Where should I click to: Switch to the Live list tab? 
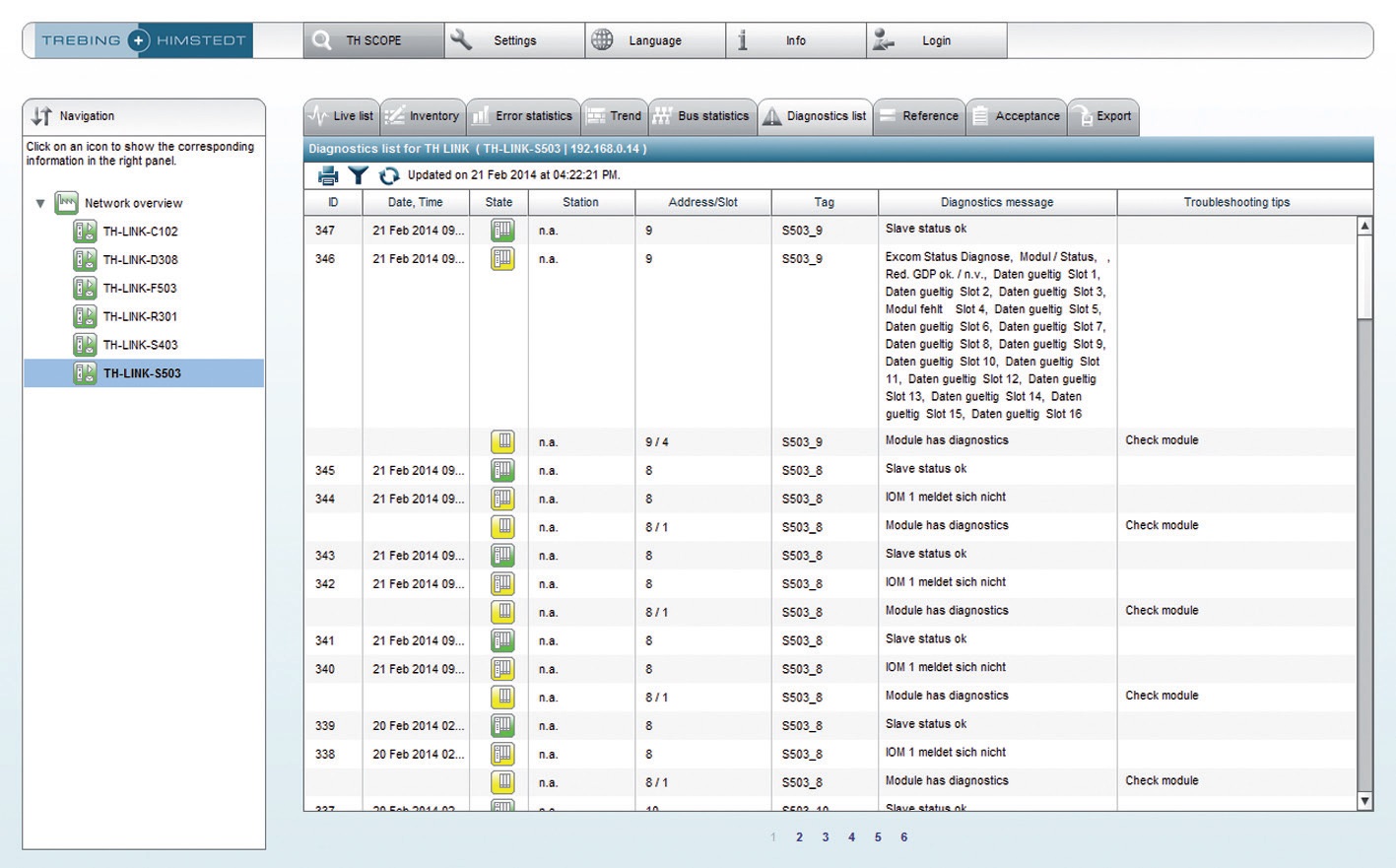point(342,116)
